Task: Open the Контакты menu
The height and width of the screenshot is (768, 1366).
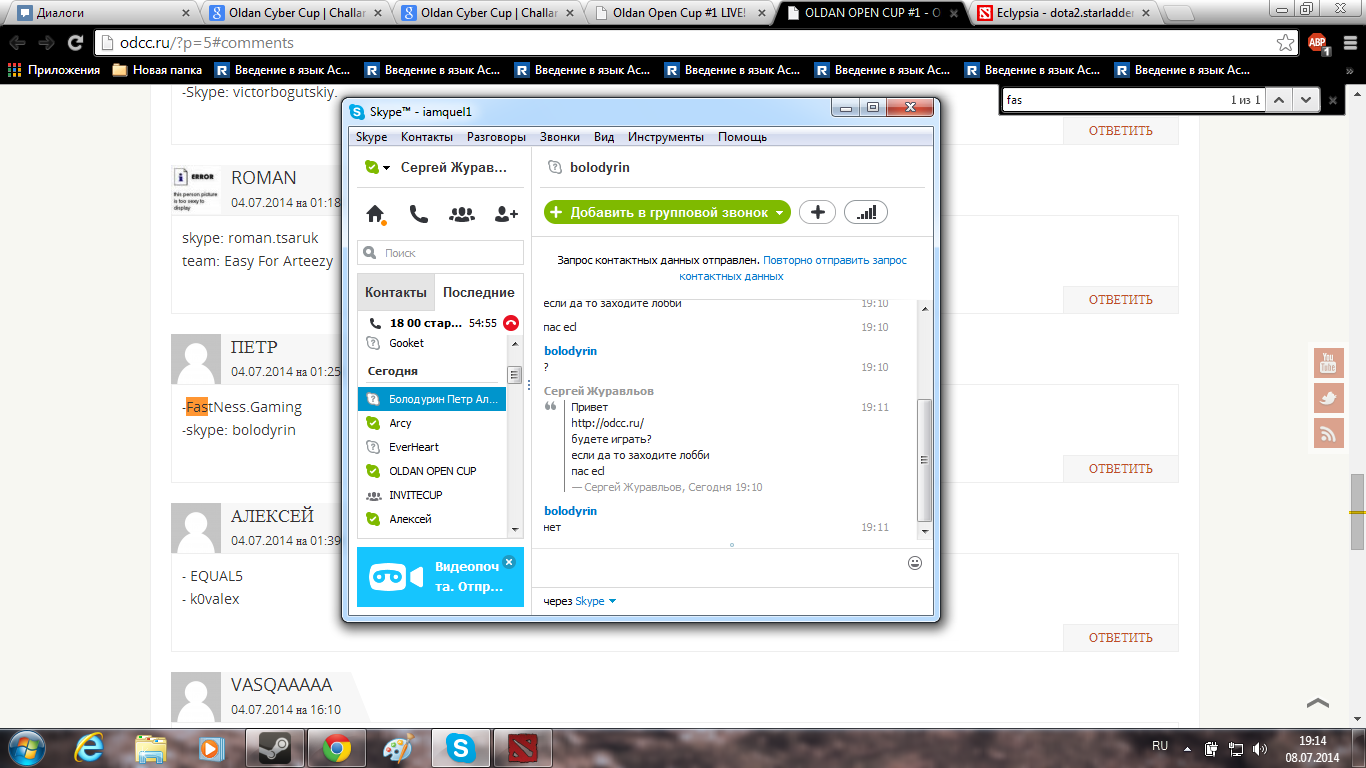Action: (x=427, y=137)
